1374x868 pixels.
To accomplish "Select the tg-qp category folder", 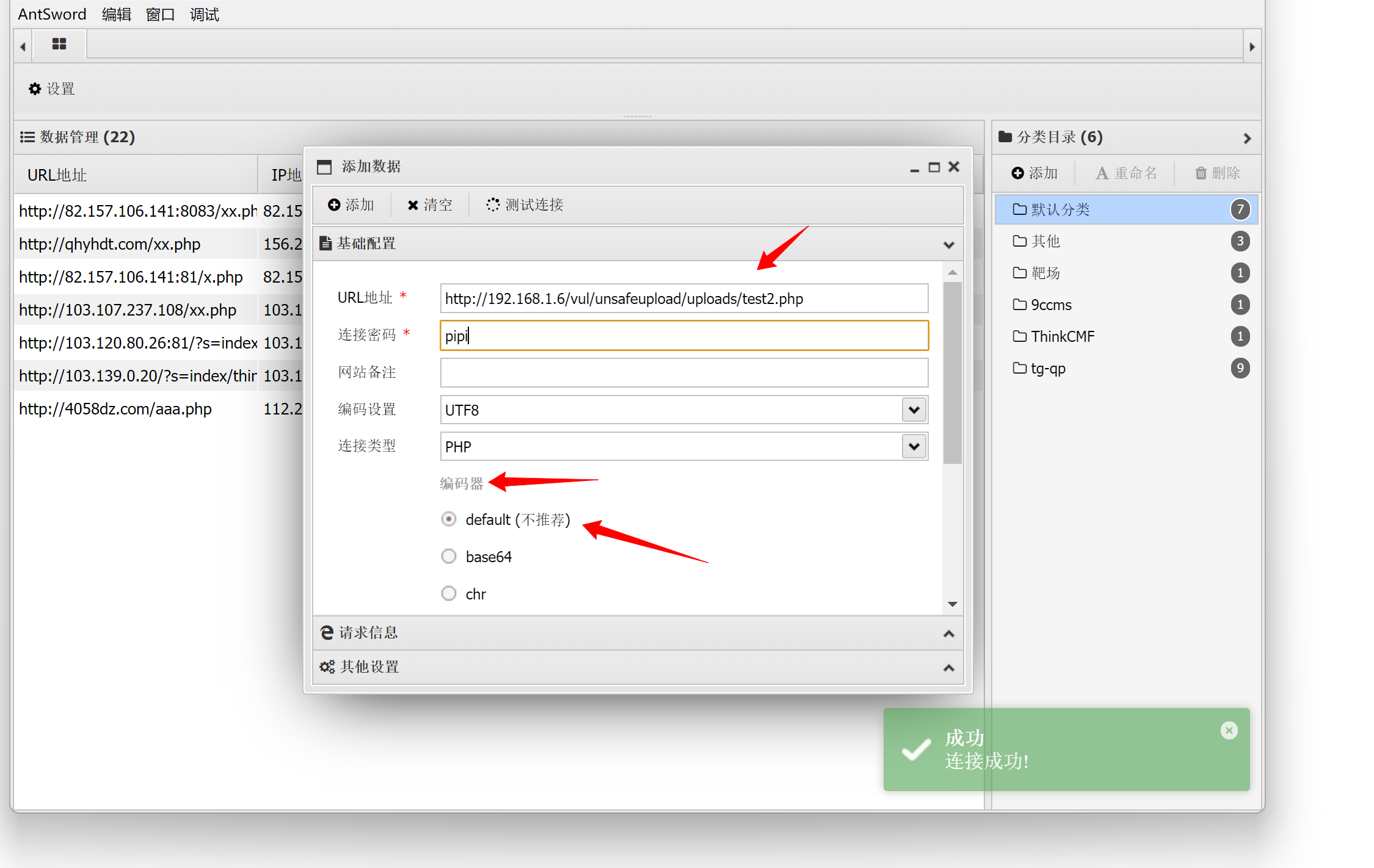I will 1048,368.
